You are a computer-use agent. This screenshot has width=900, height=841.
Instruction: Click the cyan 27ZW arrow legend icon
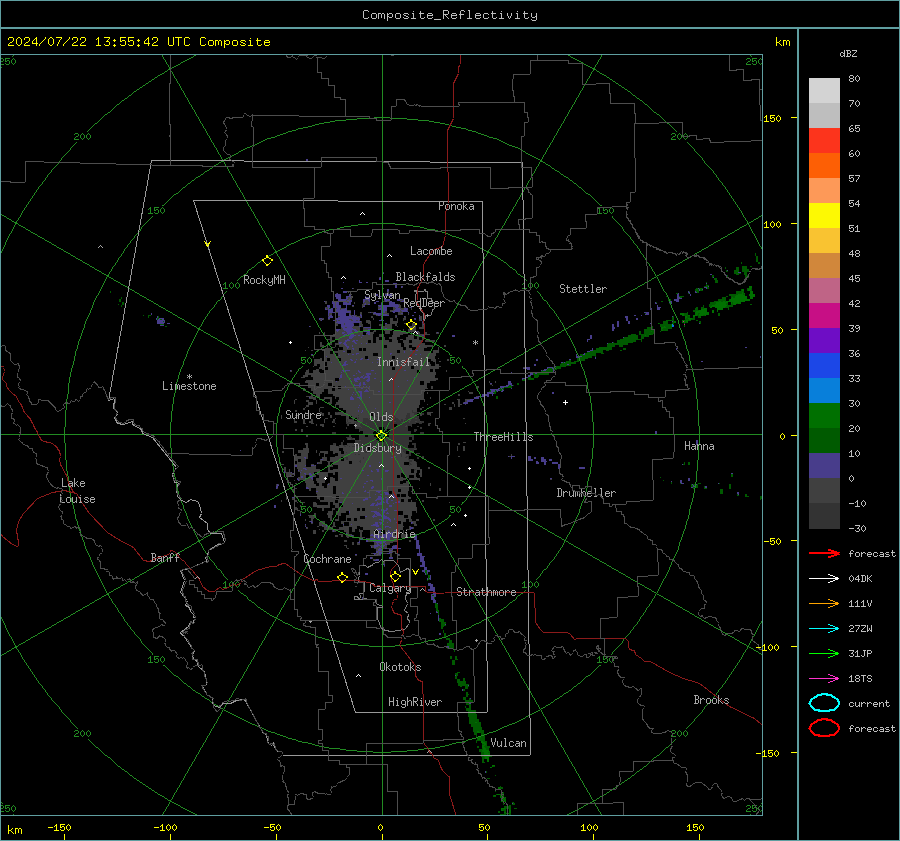824,629
